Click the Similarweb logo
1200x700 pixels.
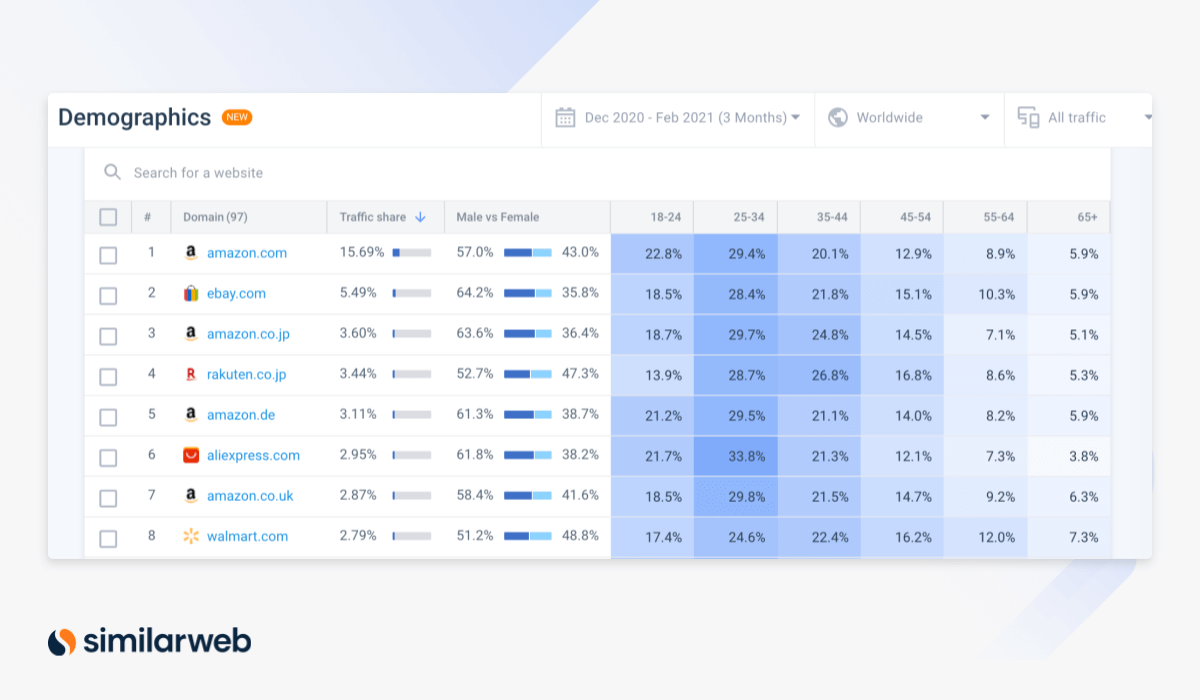(150, 641)
